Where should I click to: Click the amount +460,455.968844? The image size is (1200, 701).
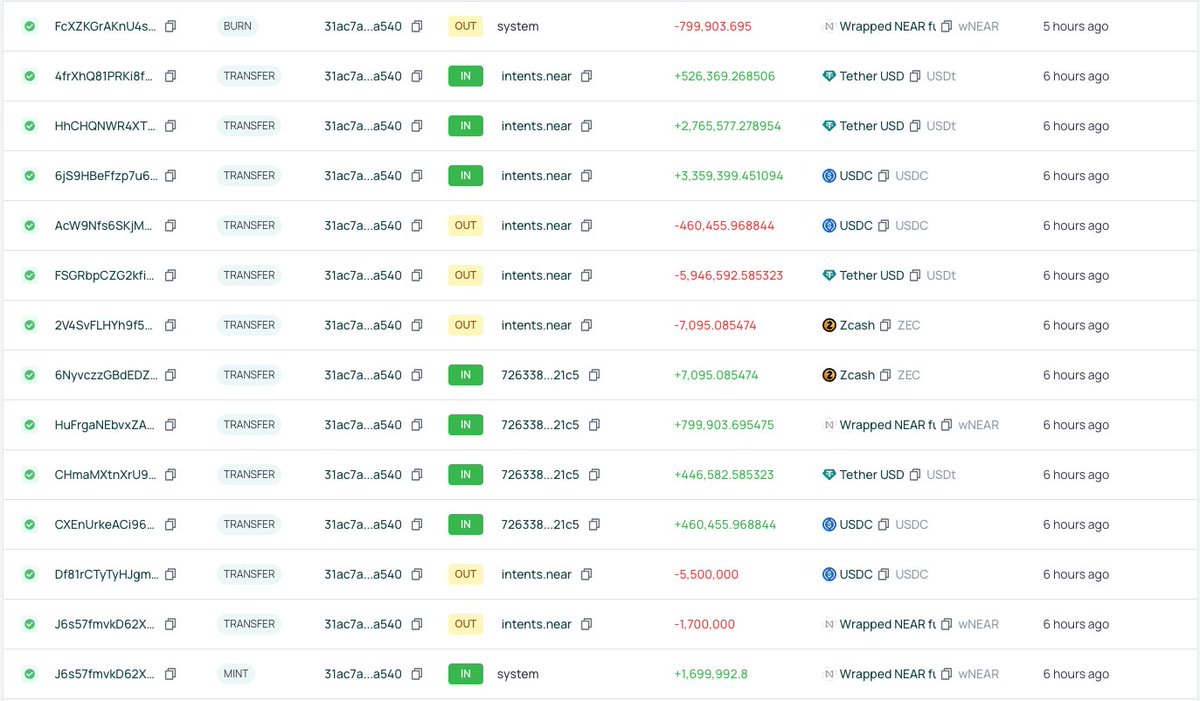click(724, 525)
